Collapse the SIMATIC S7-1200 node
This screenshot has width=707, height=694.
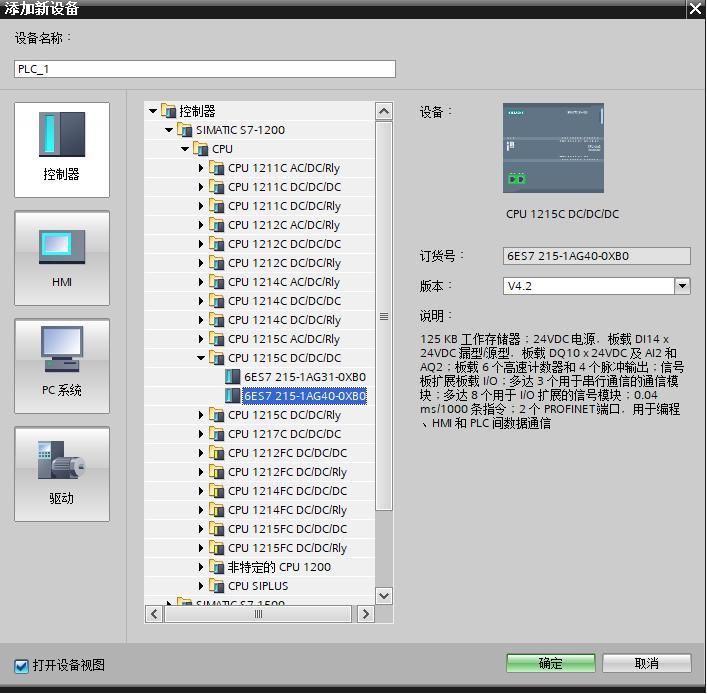[x=169, y=130]
